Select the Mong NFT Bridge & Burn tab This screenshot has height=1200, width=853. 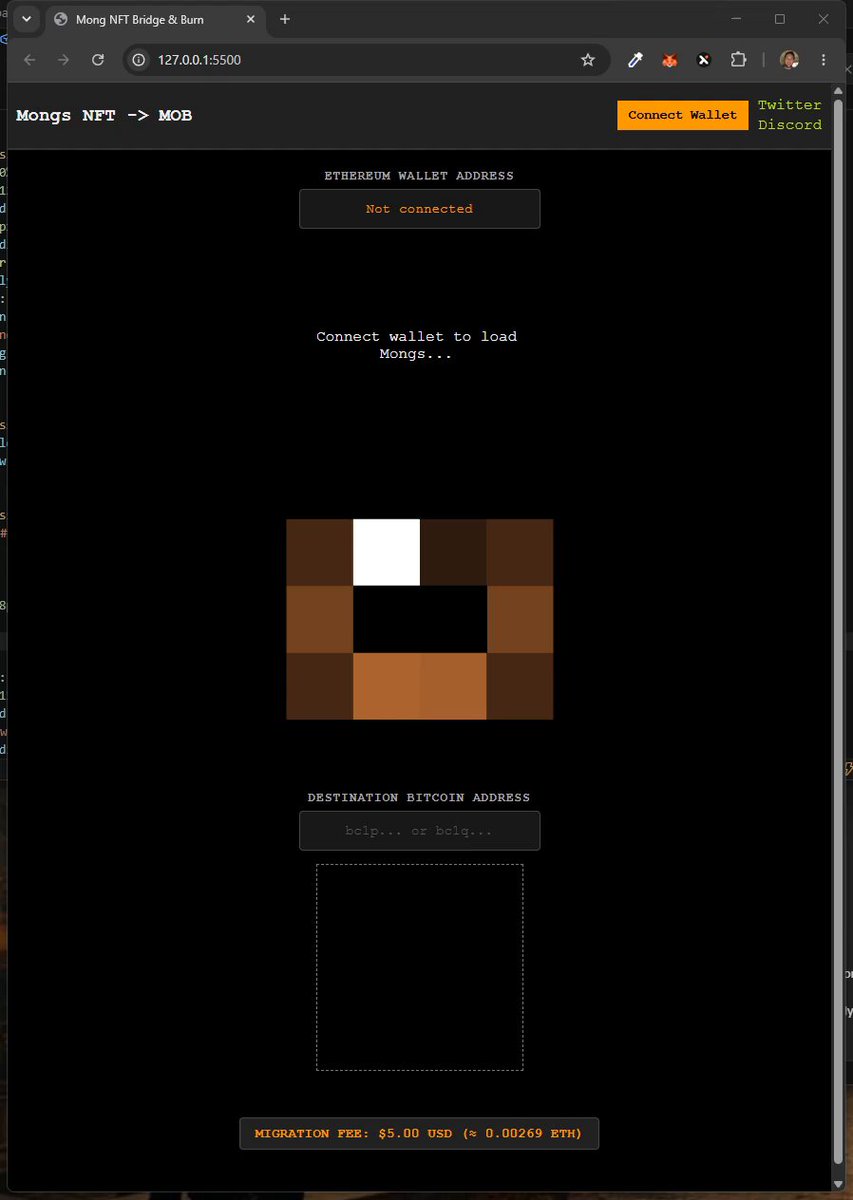tap(154, 19)
